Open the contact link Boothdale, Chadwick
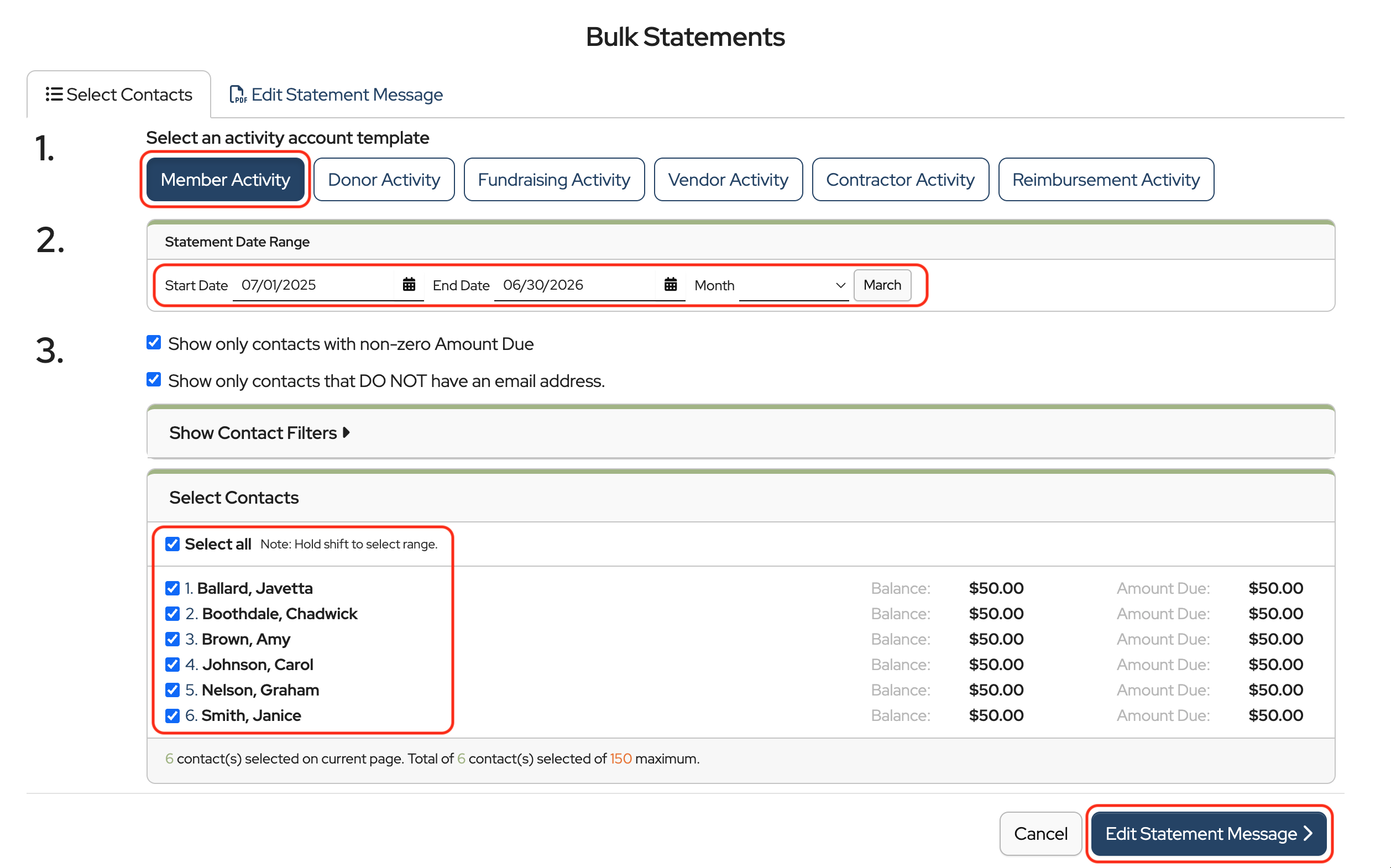Screen dimensions: 1391x868 [x=279, y=614]
